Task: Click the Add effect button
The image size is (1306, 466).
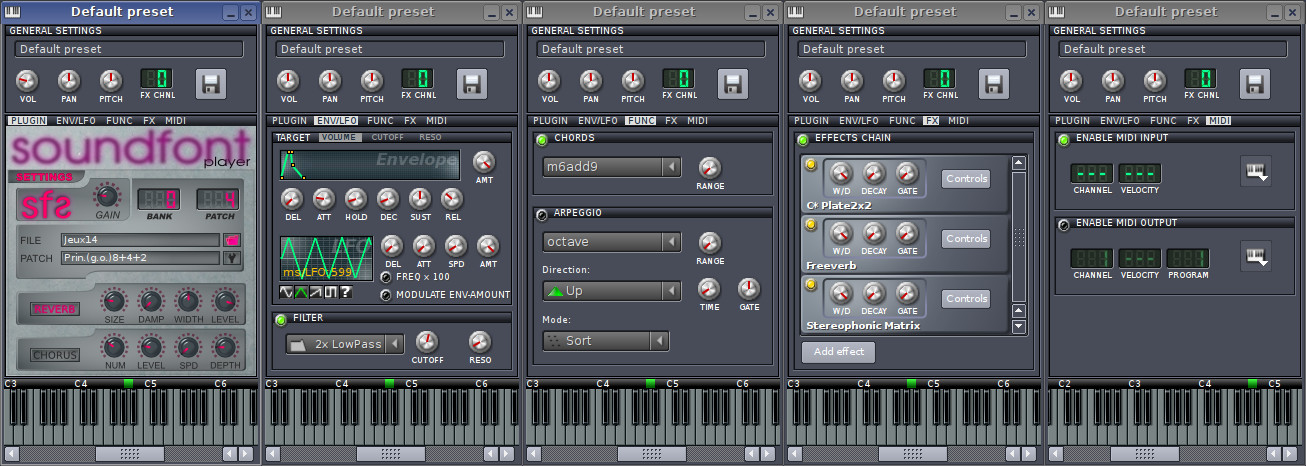Action: (x=838, y=352)
